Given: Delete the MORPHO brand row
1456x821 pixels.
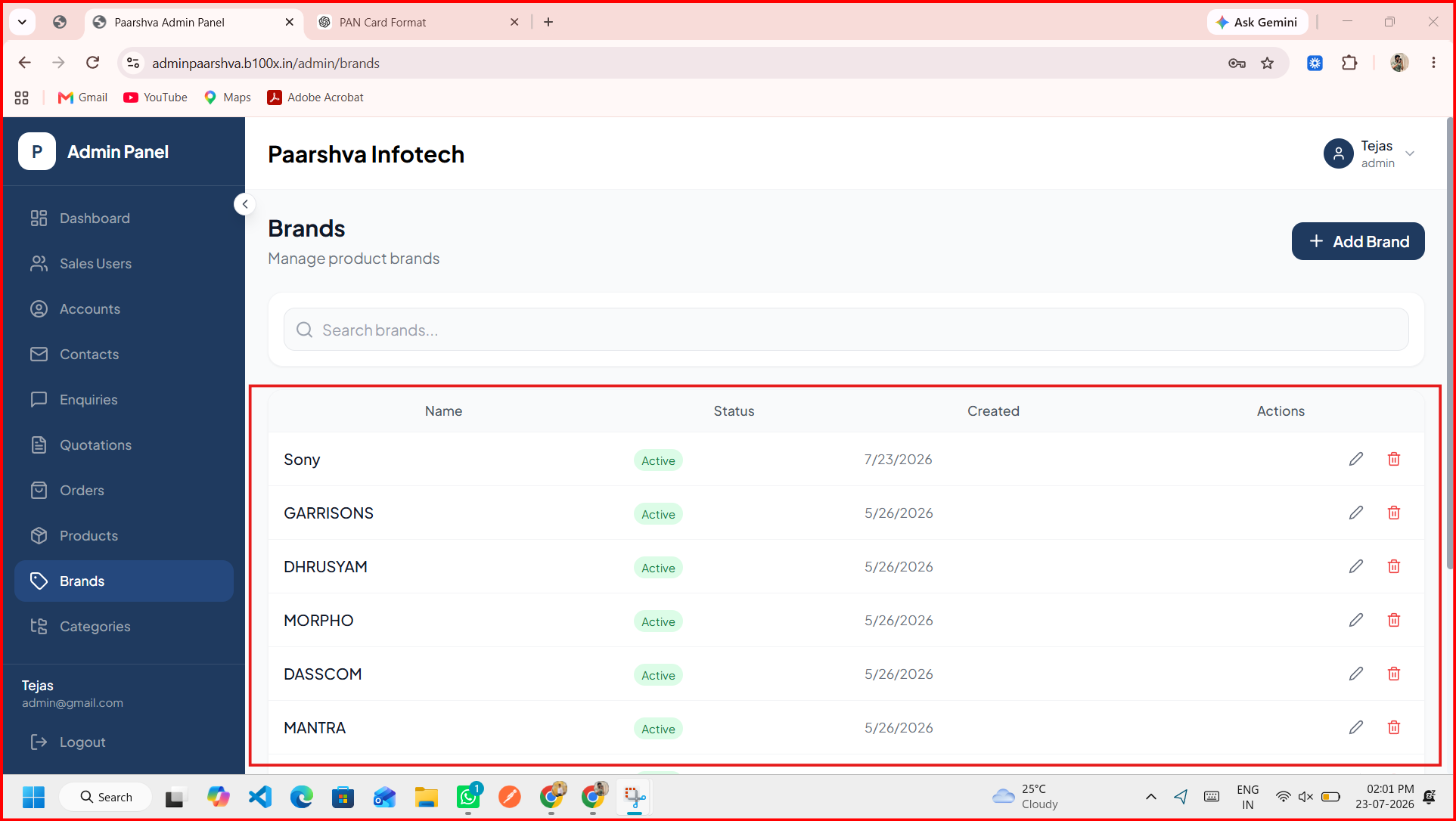Looking at the screenshot, I should coord(1393,620).
